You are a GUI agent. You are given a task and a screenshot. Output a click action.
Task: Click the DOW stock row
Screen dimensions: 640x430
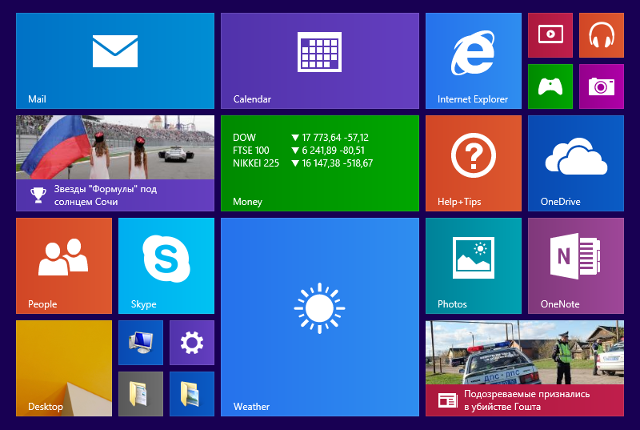click(x=301, y=137)
